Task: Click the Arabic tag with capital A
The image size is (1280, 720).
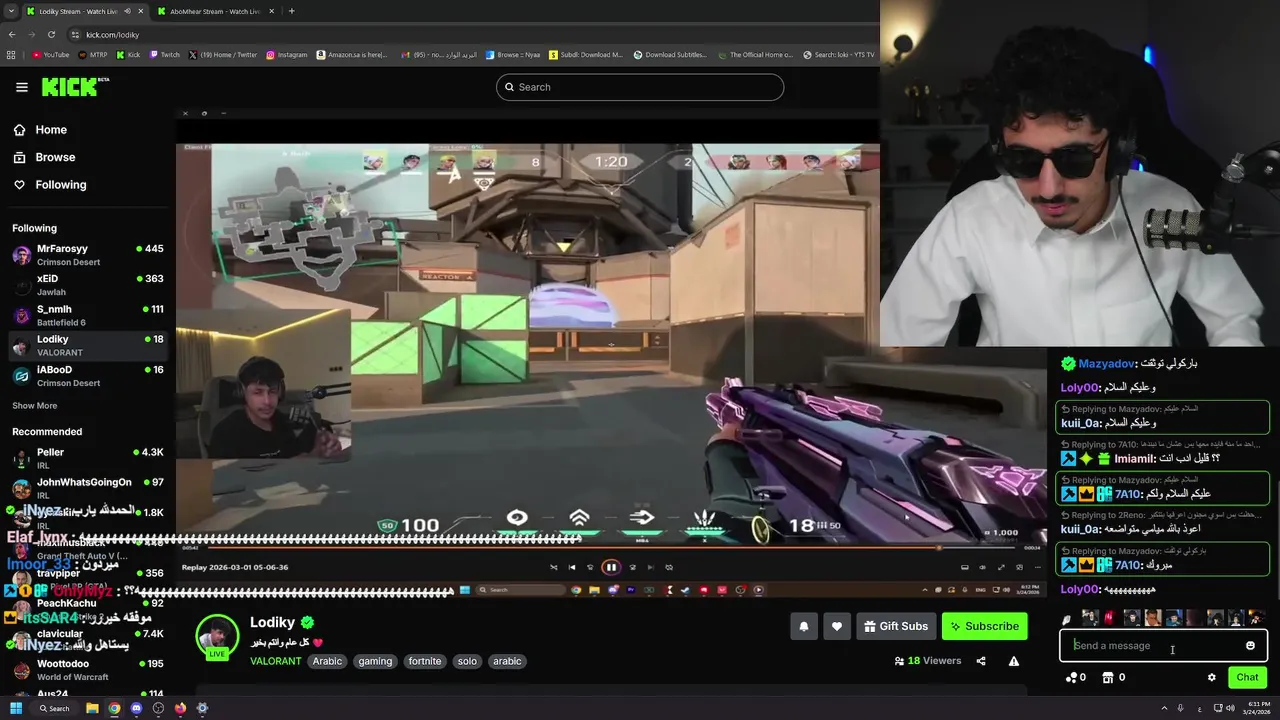Action: tap(327, 661)
